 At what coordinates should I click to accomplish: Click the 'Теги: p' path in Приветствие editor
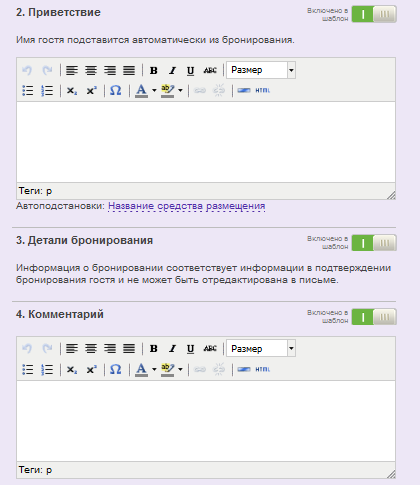pyautogui.click(x=35, y=191)
